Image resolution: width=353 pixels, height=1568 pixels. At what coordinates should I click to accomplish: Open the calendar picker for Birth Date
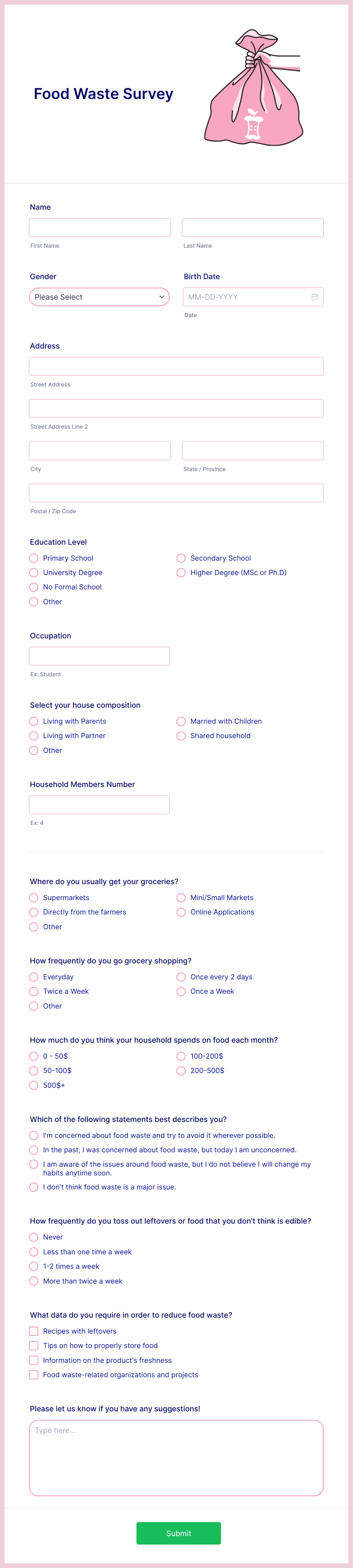point(315,297)
